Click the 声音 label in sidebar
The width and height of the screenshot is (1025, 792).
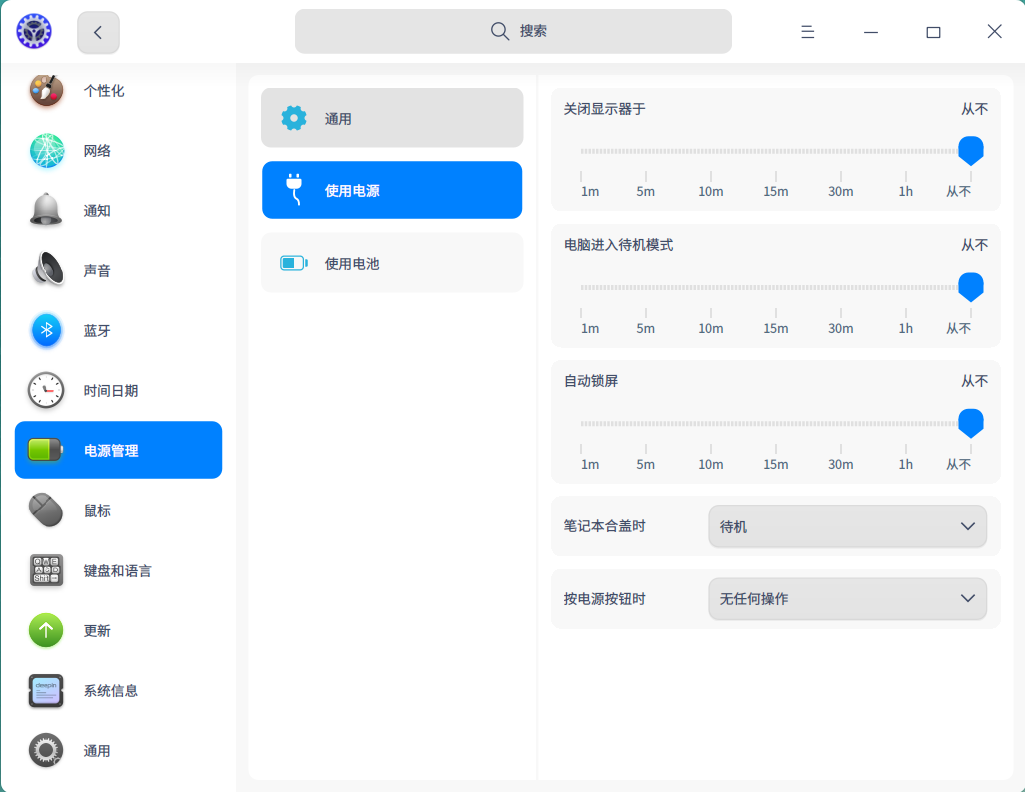point(97,271)
